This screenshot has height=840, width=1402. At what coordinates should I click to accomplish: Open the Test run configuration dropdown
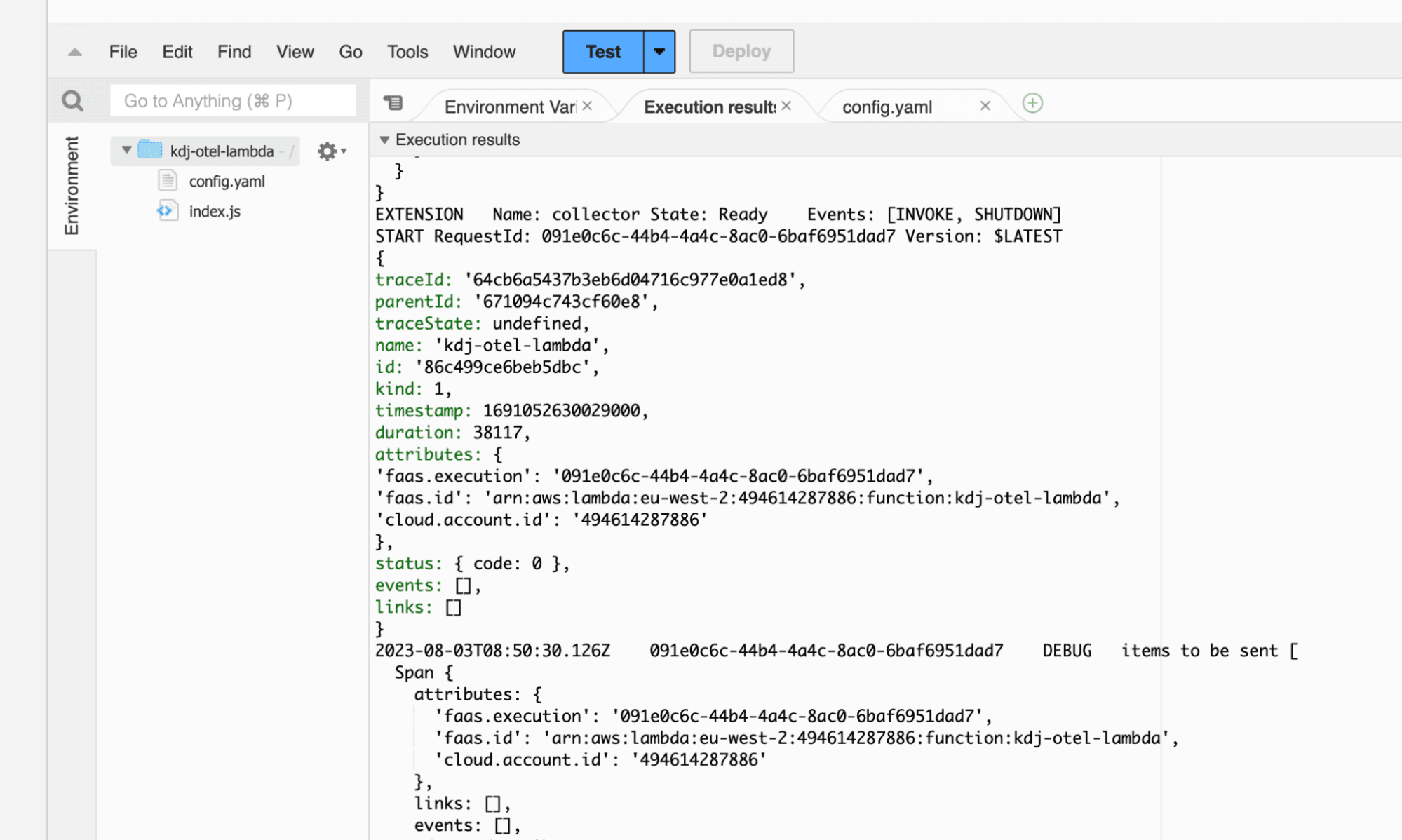click(658, 51)
